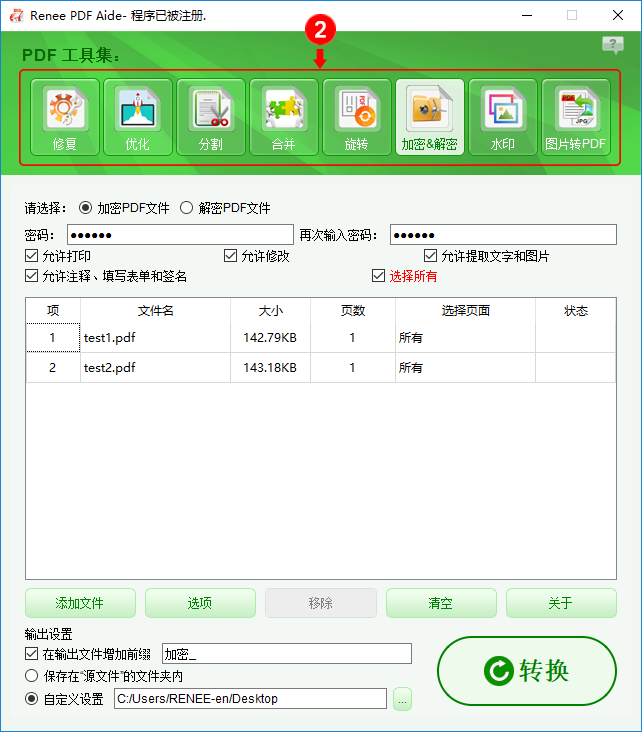Select the 旋转 (Rotate) tool

357,117
